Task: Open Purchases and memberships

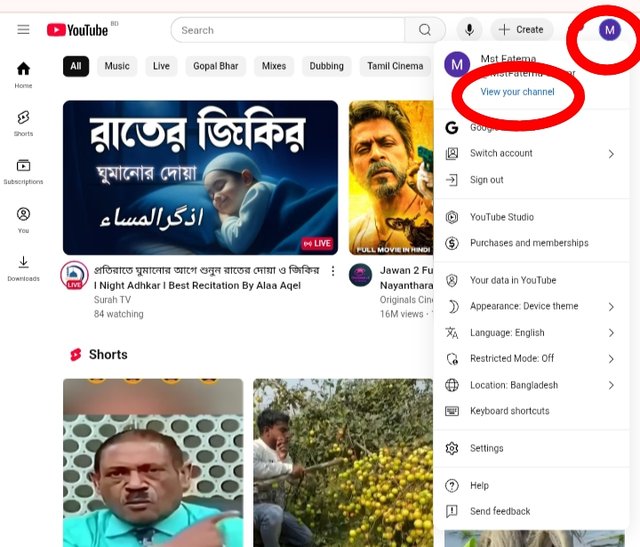Action: tap(531, 243)
